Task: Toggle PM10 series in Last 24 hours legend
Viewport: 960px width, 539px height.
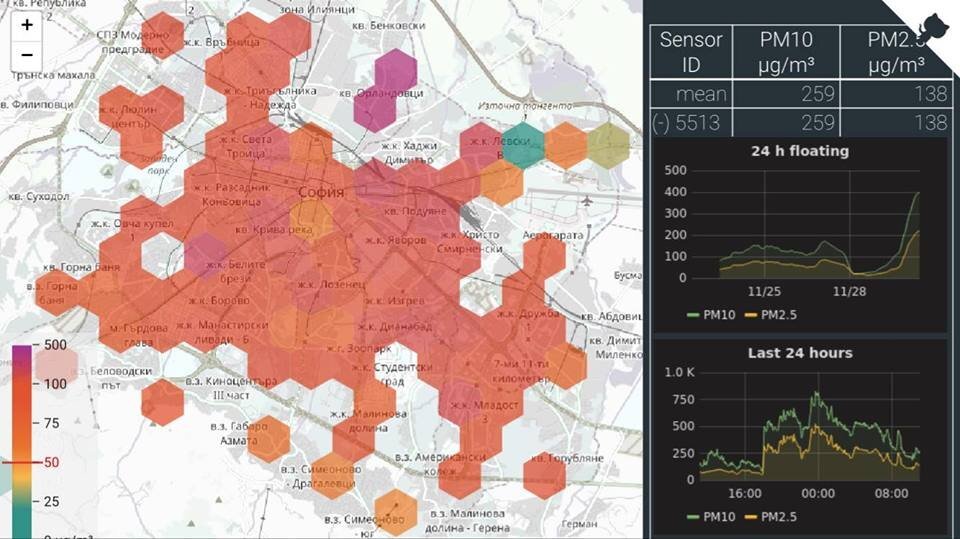Action: tap(711, 517)
